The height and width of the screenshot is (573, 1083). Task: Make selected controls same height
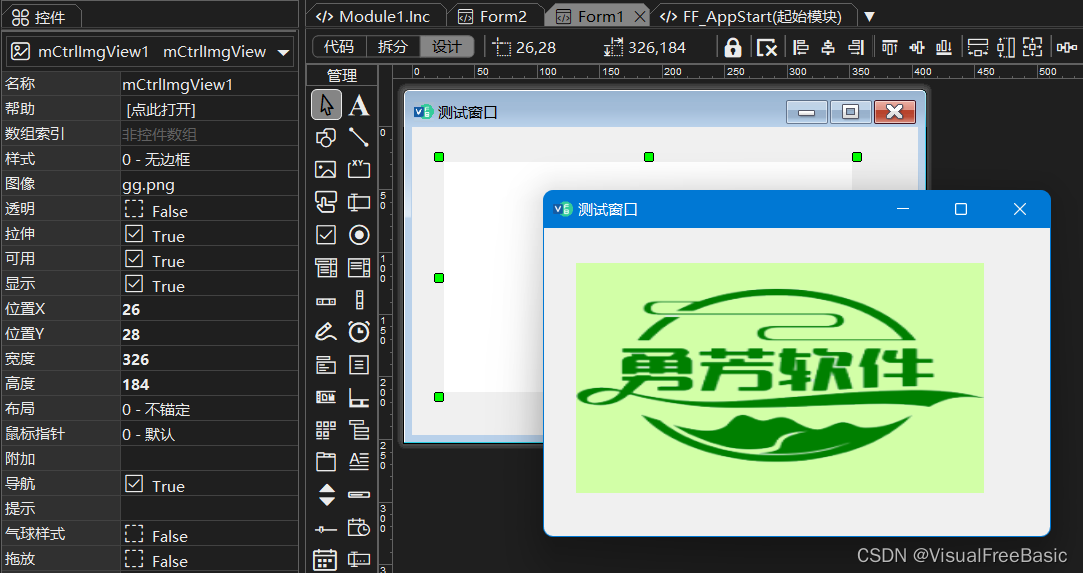1006,48
